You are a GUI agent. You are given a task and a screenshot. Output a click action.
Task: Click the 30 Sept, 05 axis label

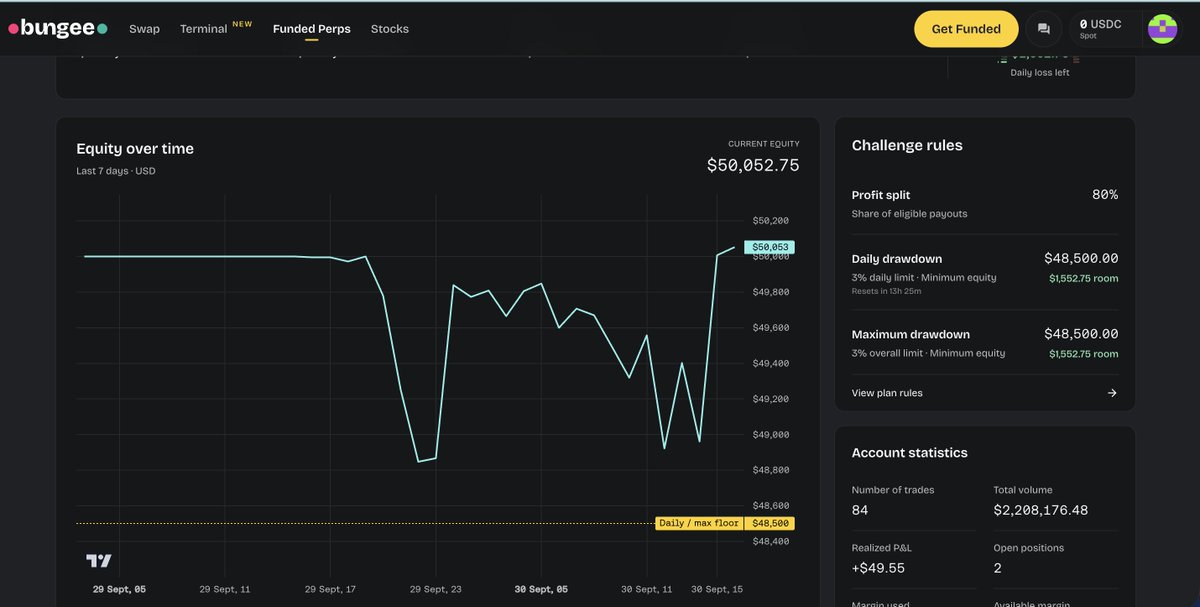[541, 590]
